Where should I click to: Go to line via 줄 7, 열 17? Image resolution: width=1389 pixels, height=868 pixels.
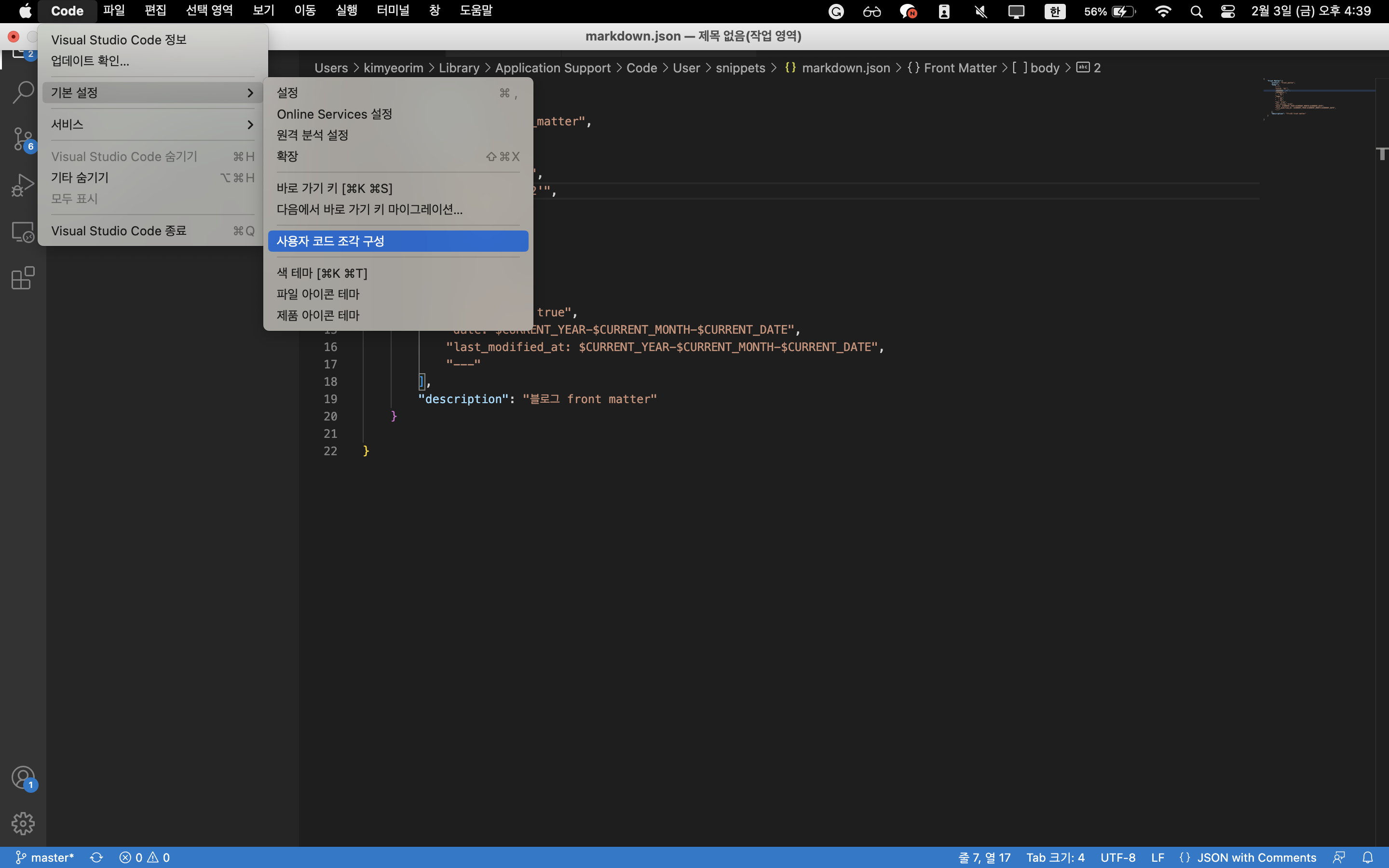coord(984,857)
